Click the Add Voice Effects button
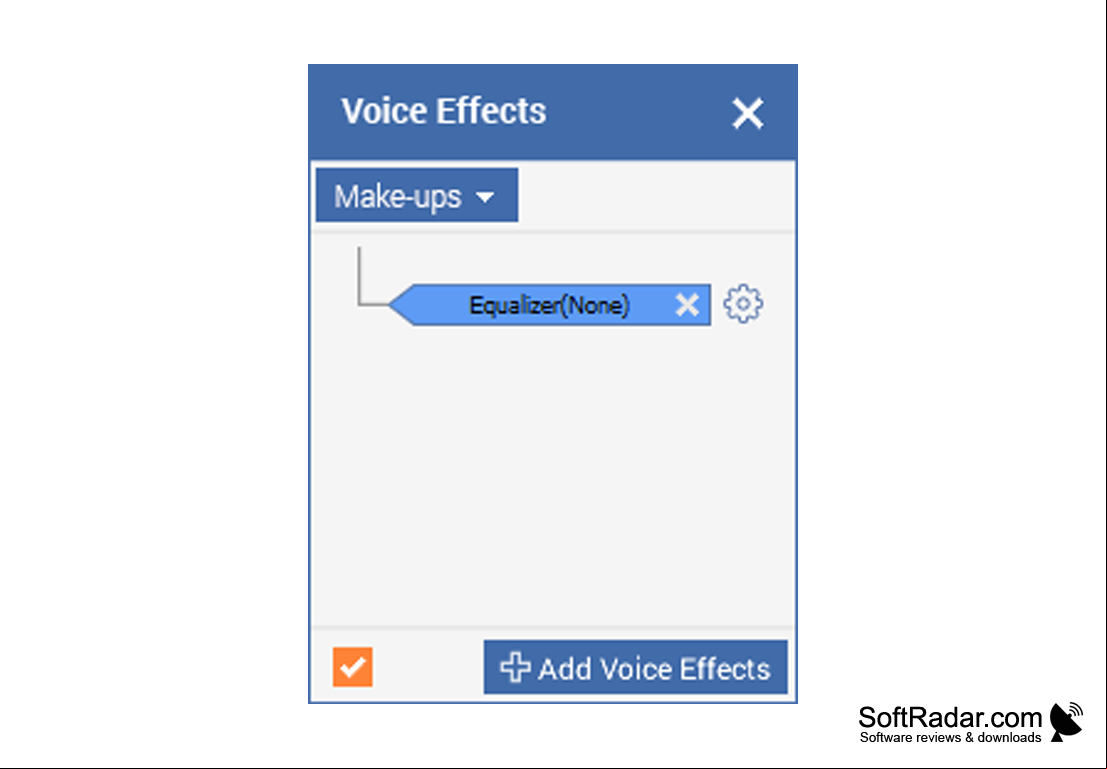The width and height of the screenshot is (1107, 769). (x=635, y=667)
